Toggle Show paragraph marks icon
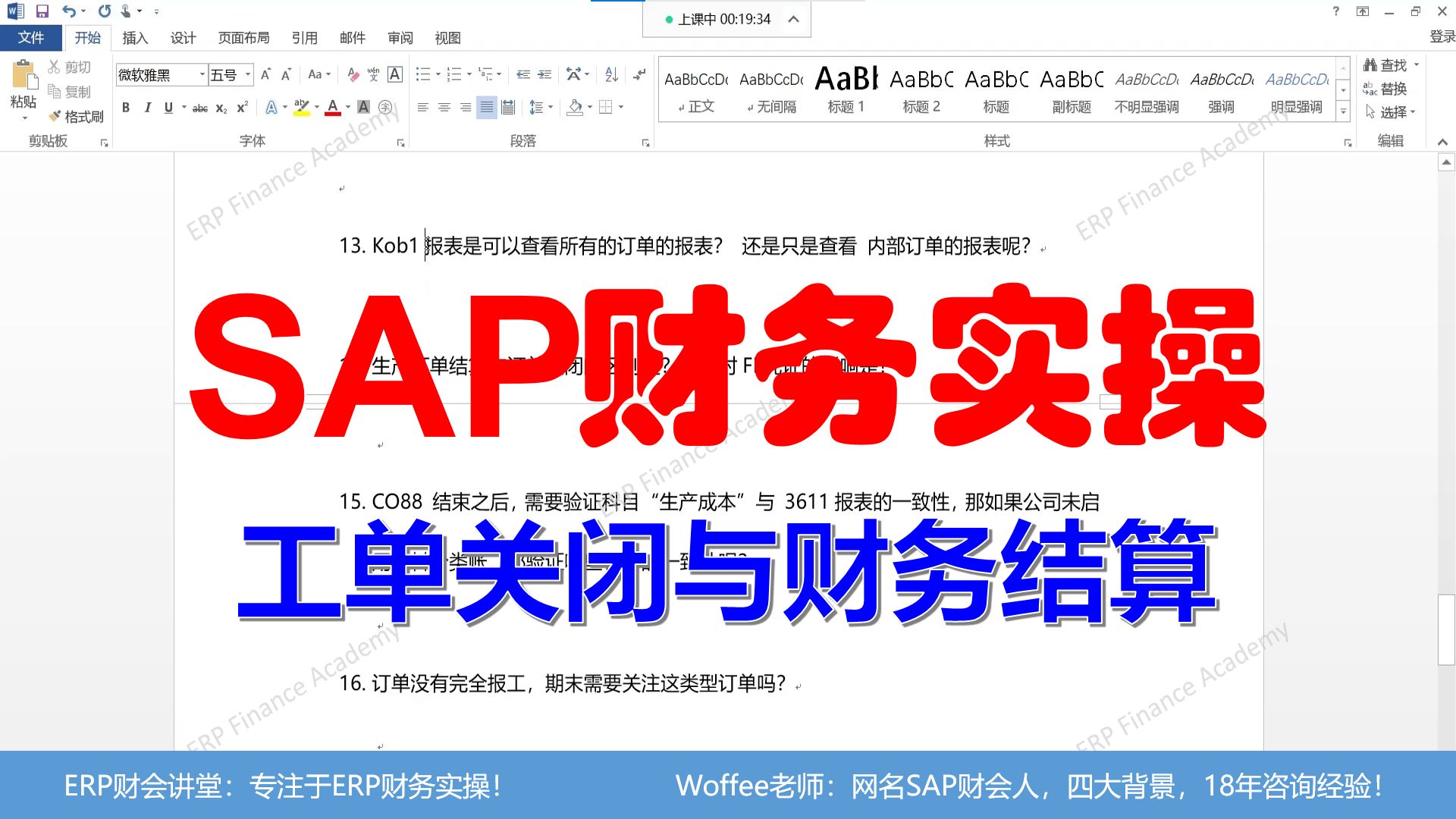The width and height of the screenshot is (1456, 819). (x=639, y=74)
